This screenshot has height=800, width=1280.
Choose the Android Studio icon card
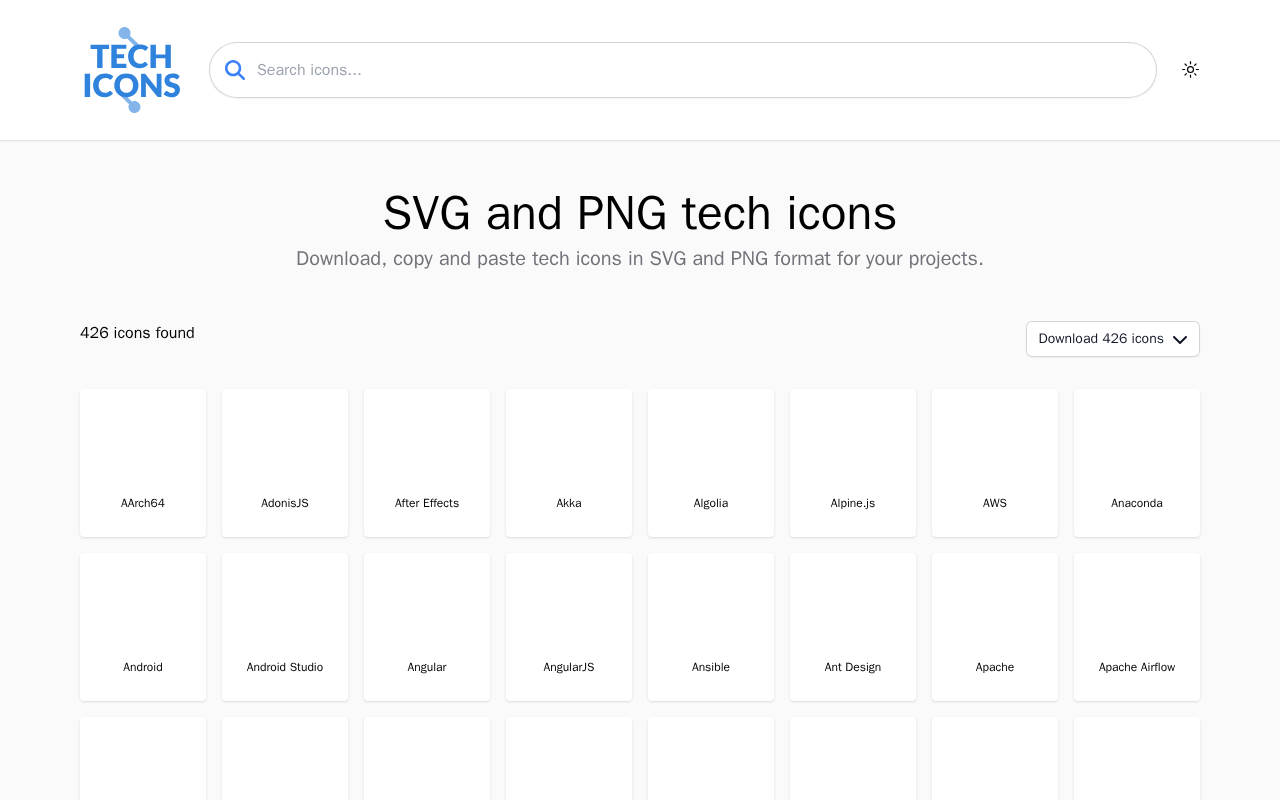285,627
